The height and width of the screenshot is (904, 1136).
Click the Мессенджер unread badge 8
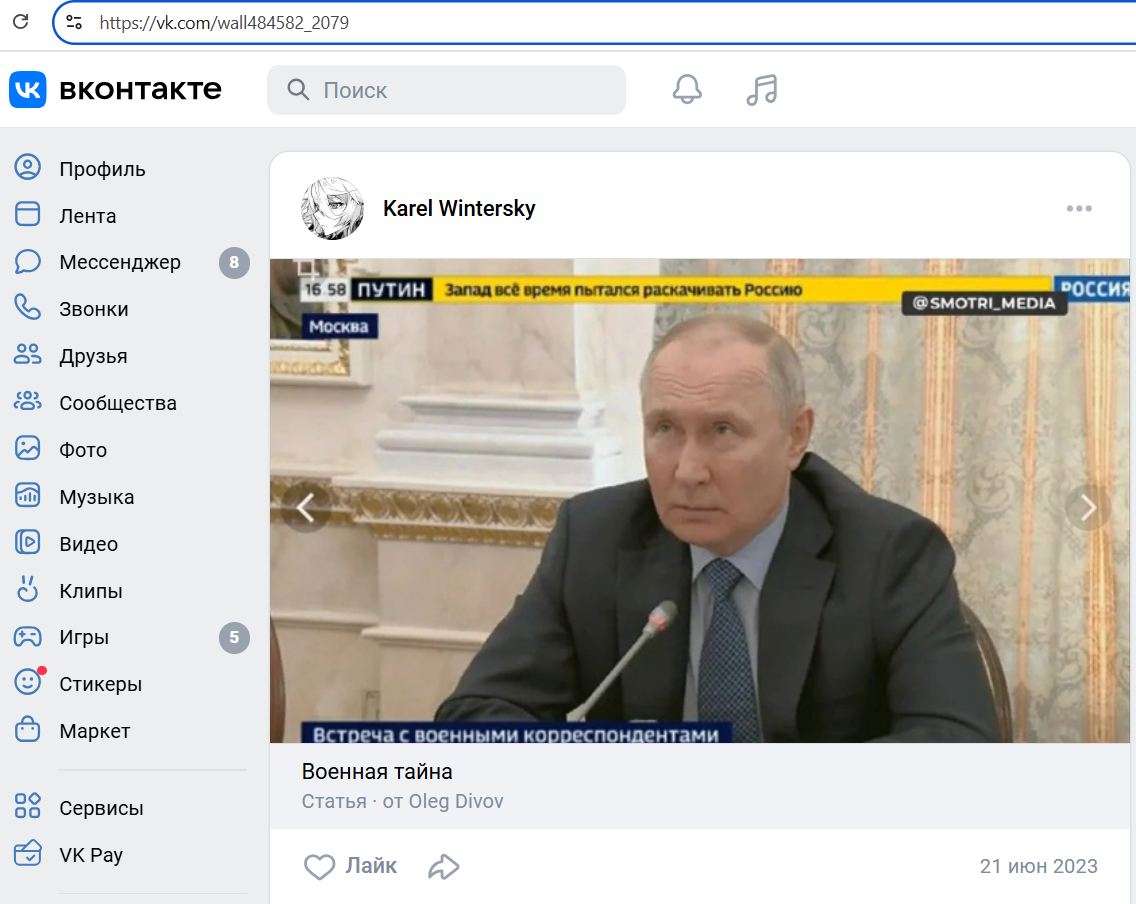point(234,262)
